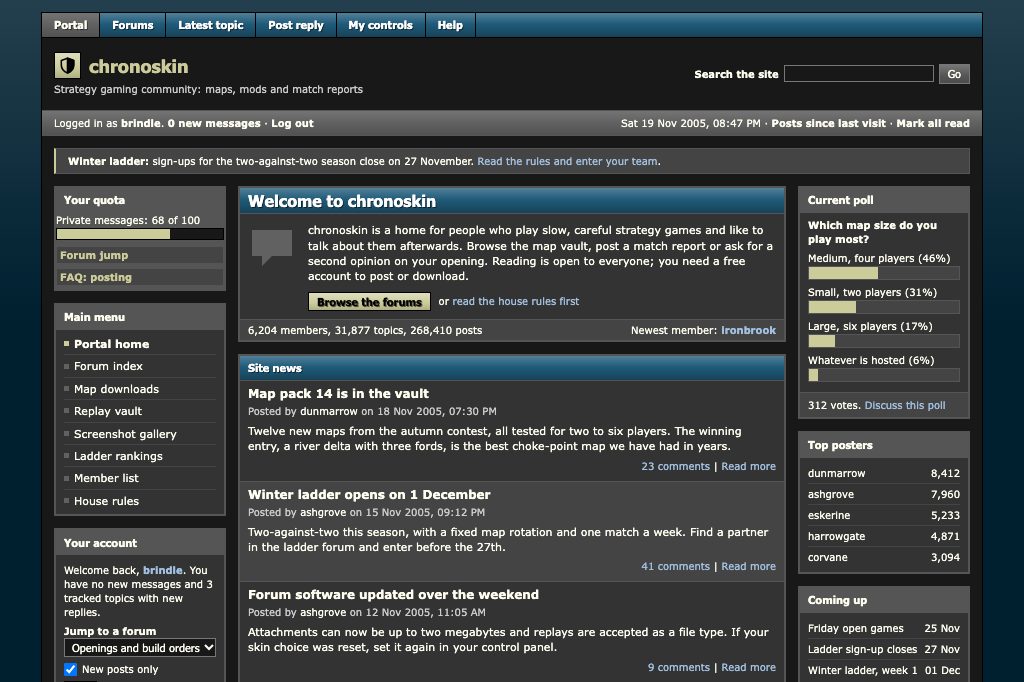
Task: Open newest member ironbrook profile
Action: (x=748, y=331)
